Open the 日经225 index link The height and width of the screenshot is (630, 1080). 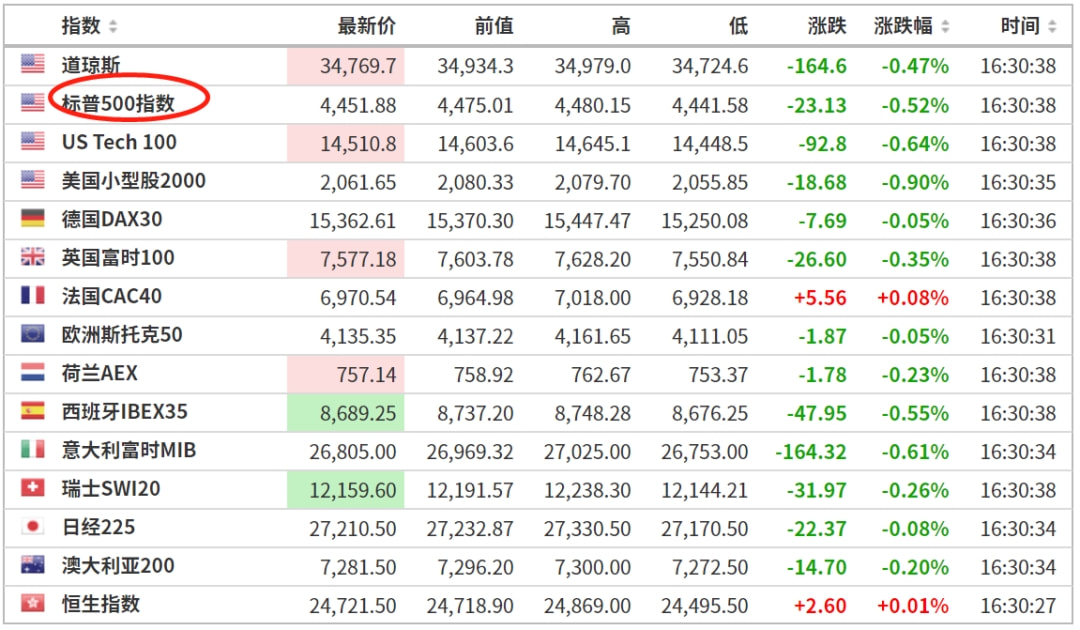click(98, 527)
